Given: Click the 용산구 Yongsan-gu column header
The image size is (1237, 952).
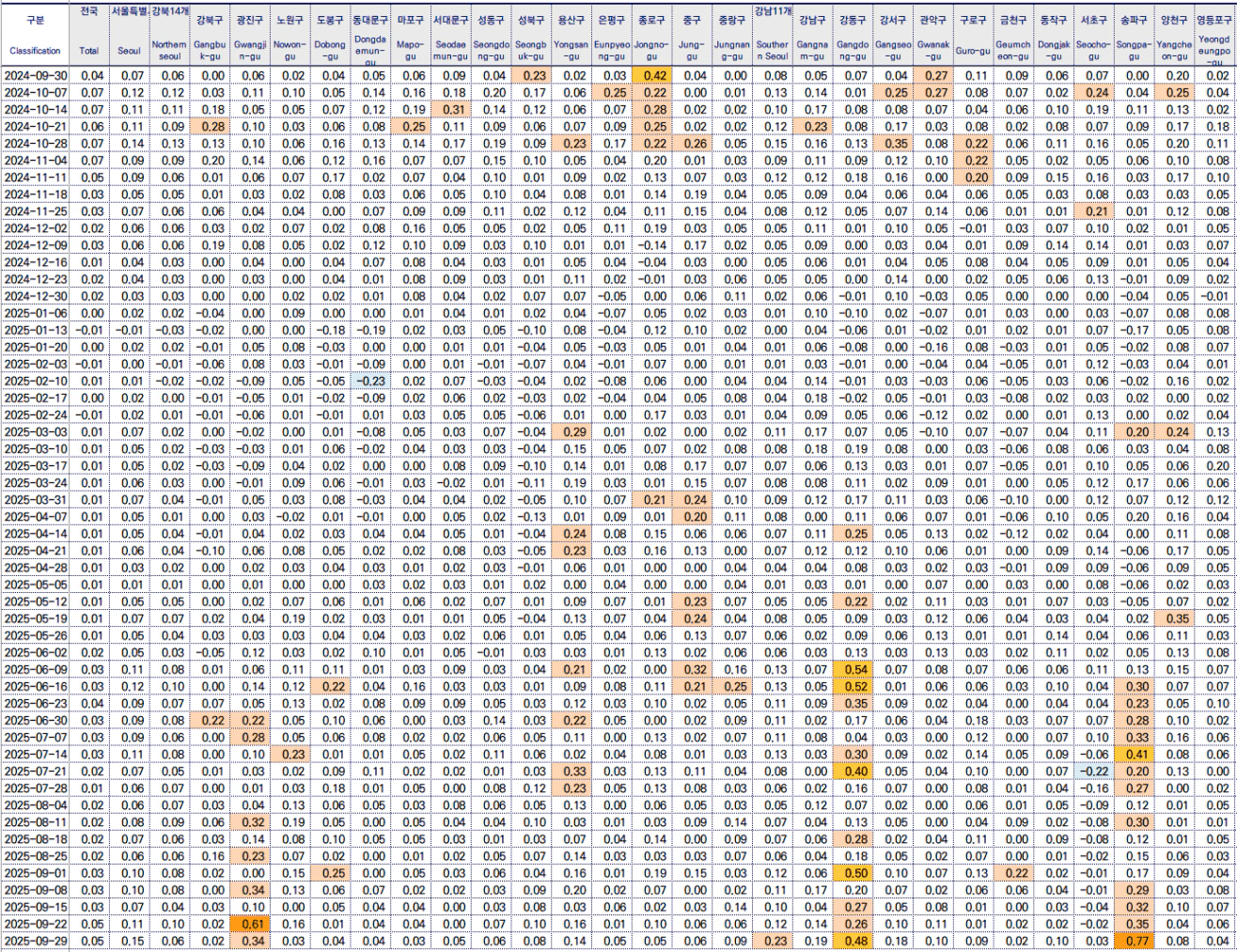Looking at the screenshot, I should (572, 35).
